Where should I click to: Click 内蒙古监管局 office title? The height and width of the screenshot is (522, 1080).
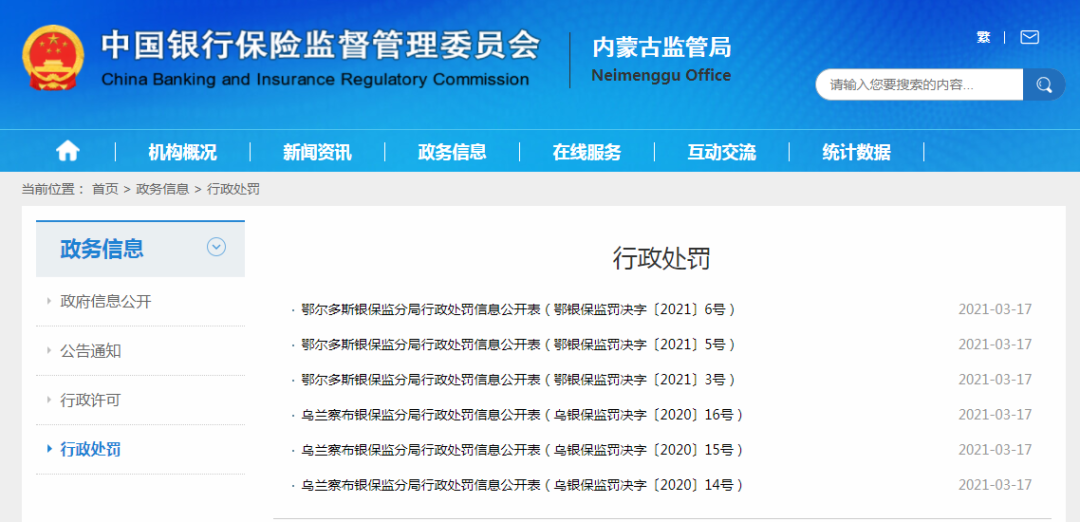pyautogui.click(x=661, y=47)
